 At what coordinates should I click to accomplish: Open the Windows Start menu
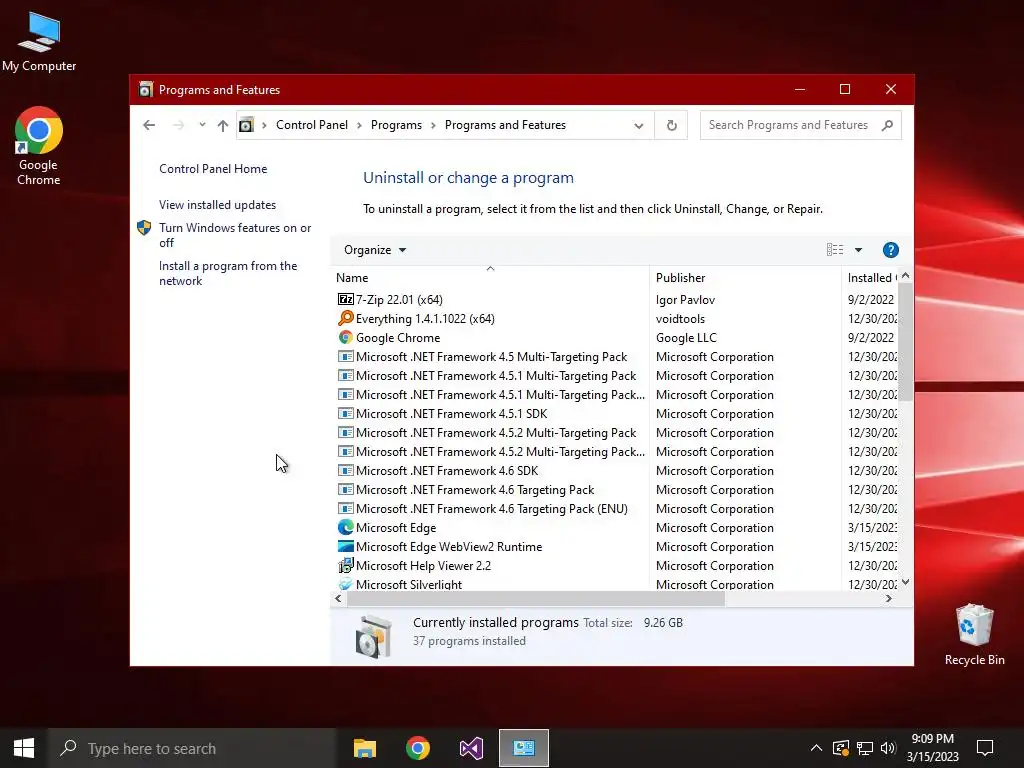(24, 748)
